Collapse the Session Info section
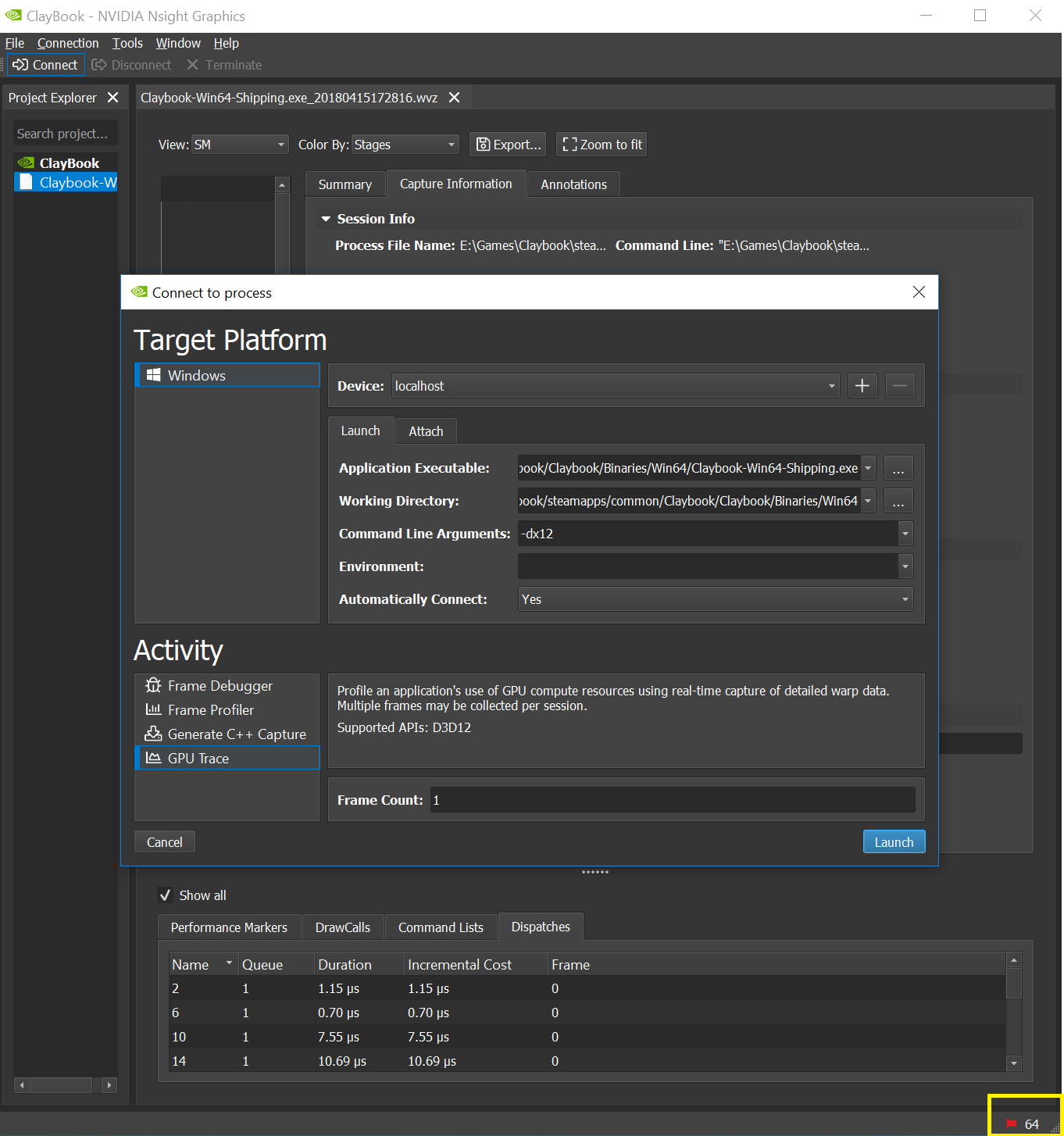 tap(326, 219)
